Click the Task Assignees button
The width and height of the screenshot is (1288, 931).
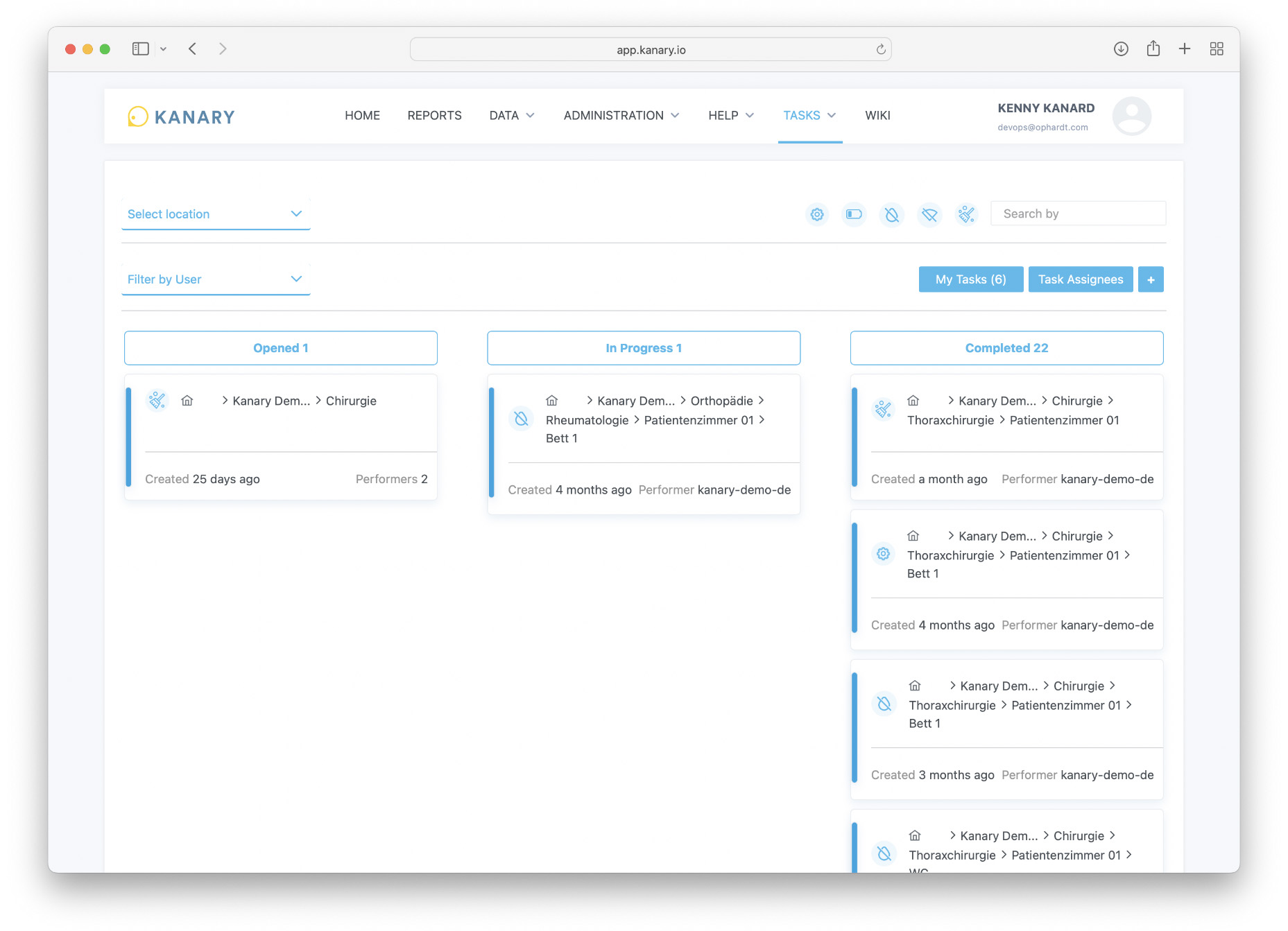click(x=1080, y=279)
